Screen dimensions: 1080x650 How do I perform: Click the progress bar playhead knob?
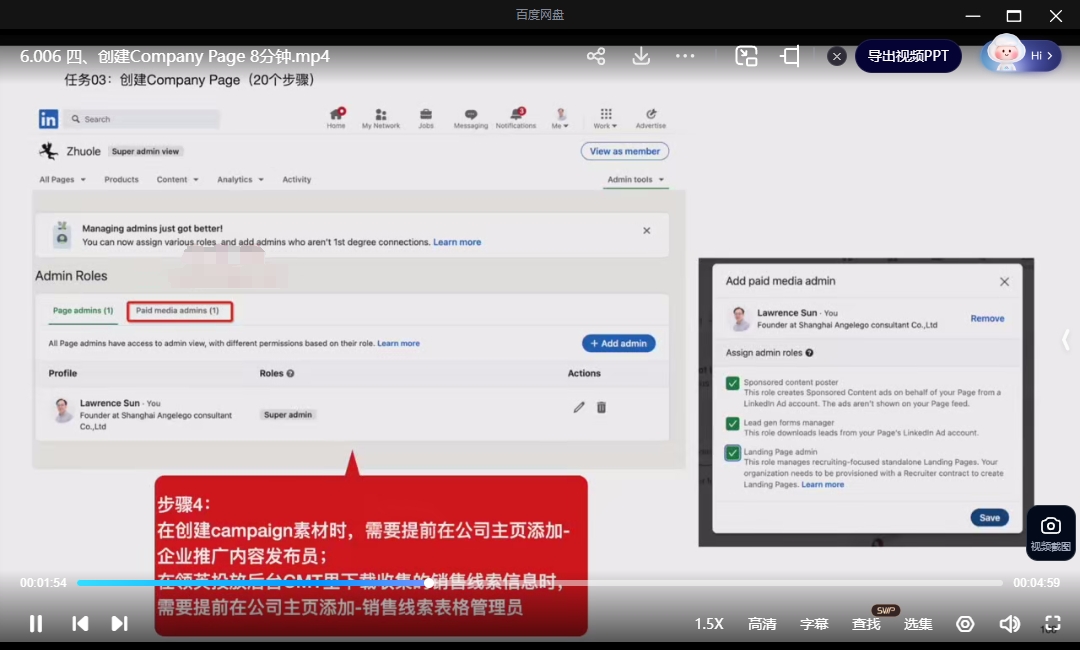[x=428, y=583]
